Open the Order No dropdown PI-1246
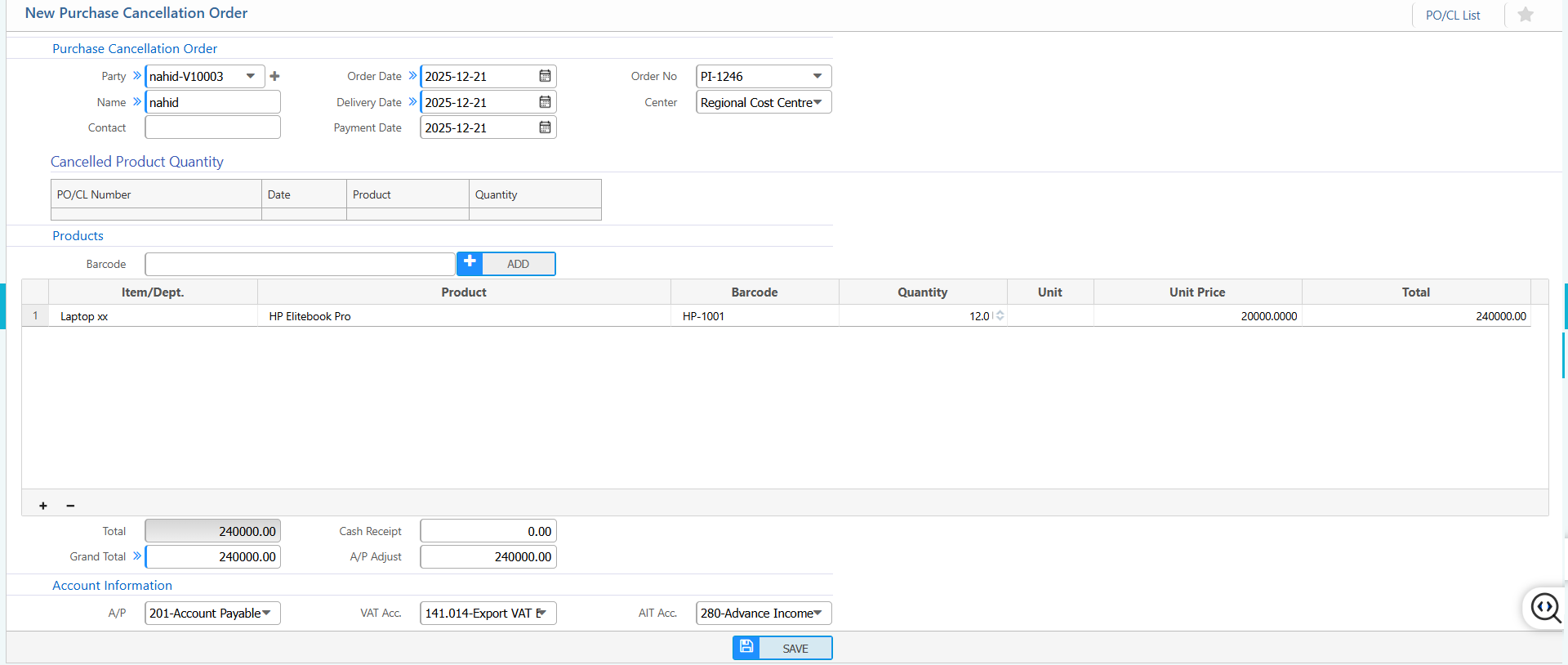Screen dimensions: 1568x665 (x=817, y=76)
